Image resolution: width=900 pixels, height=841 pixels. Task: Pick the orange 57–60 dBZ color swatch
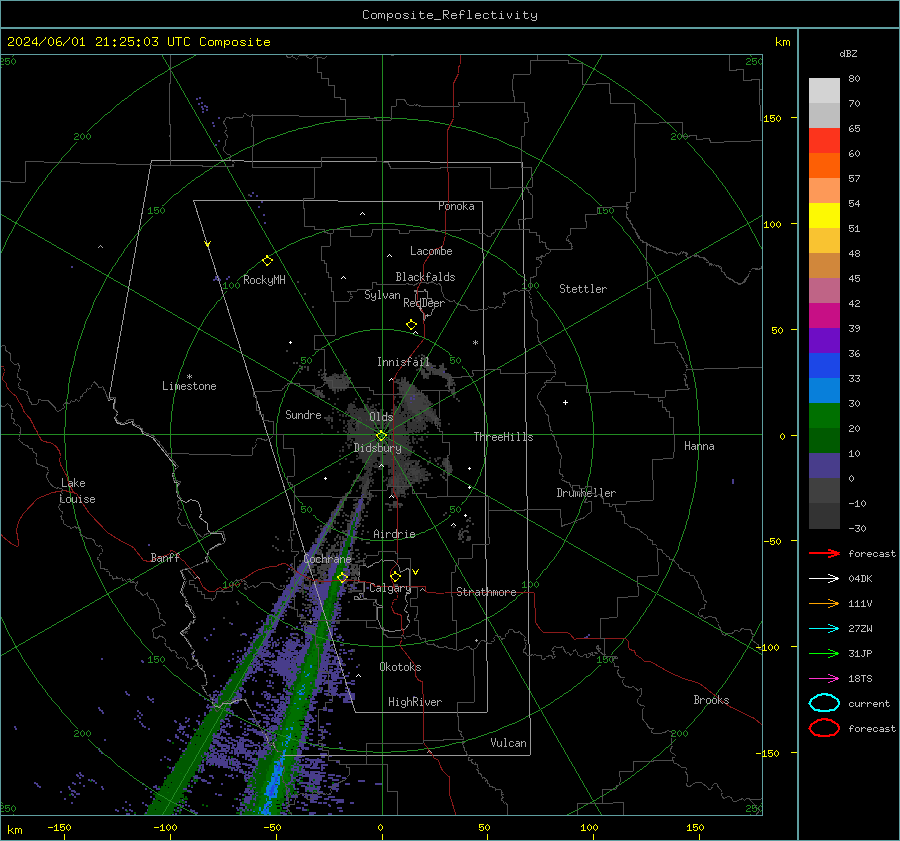[x=824, y=166]
